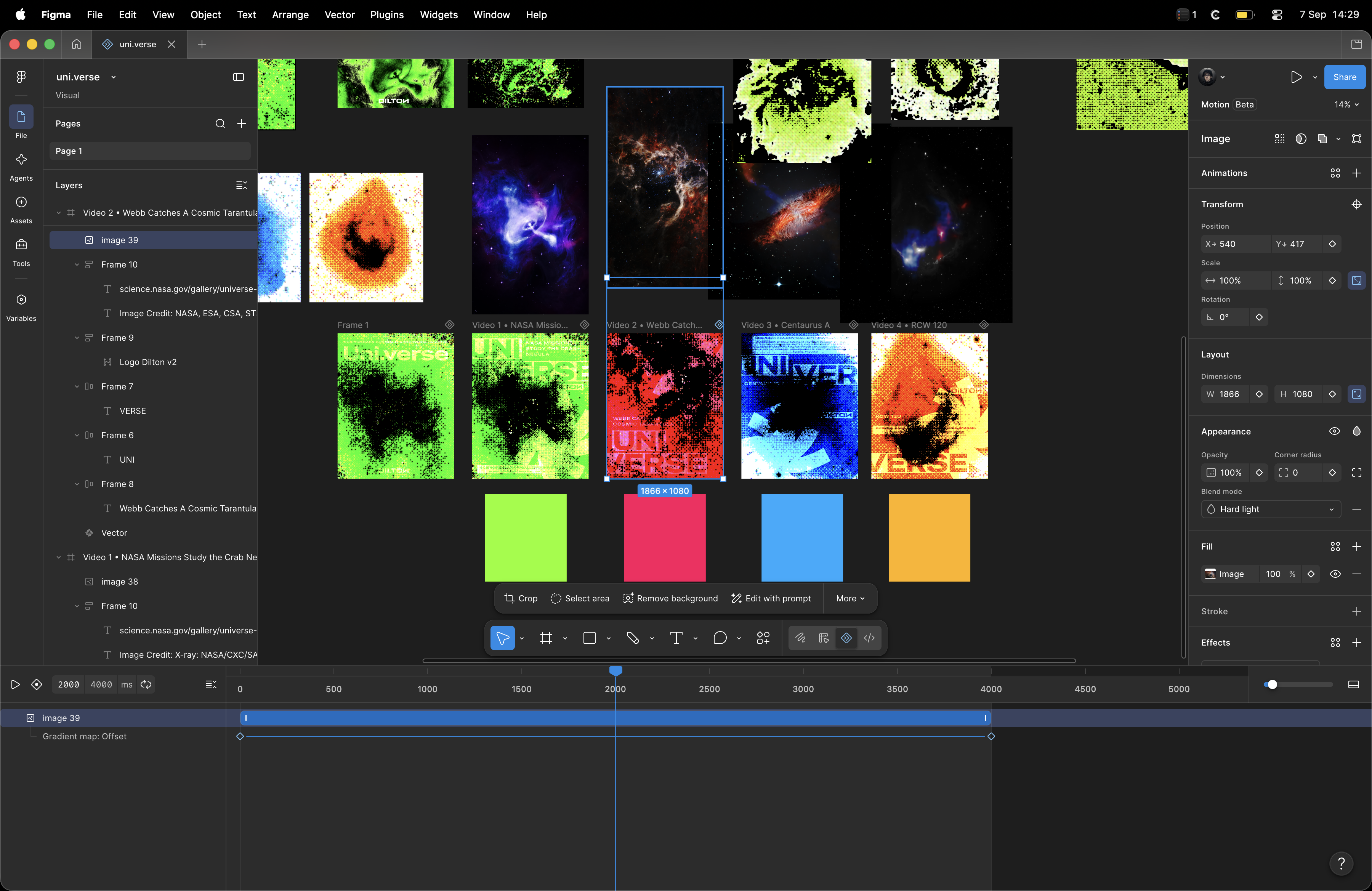Select the Move tool in the bottom toolbar
This screenshot has height=891, width=1372.
503,638
